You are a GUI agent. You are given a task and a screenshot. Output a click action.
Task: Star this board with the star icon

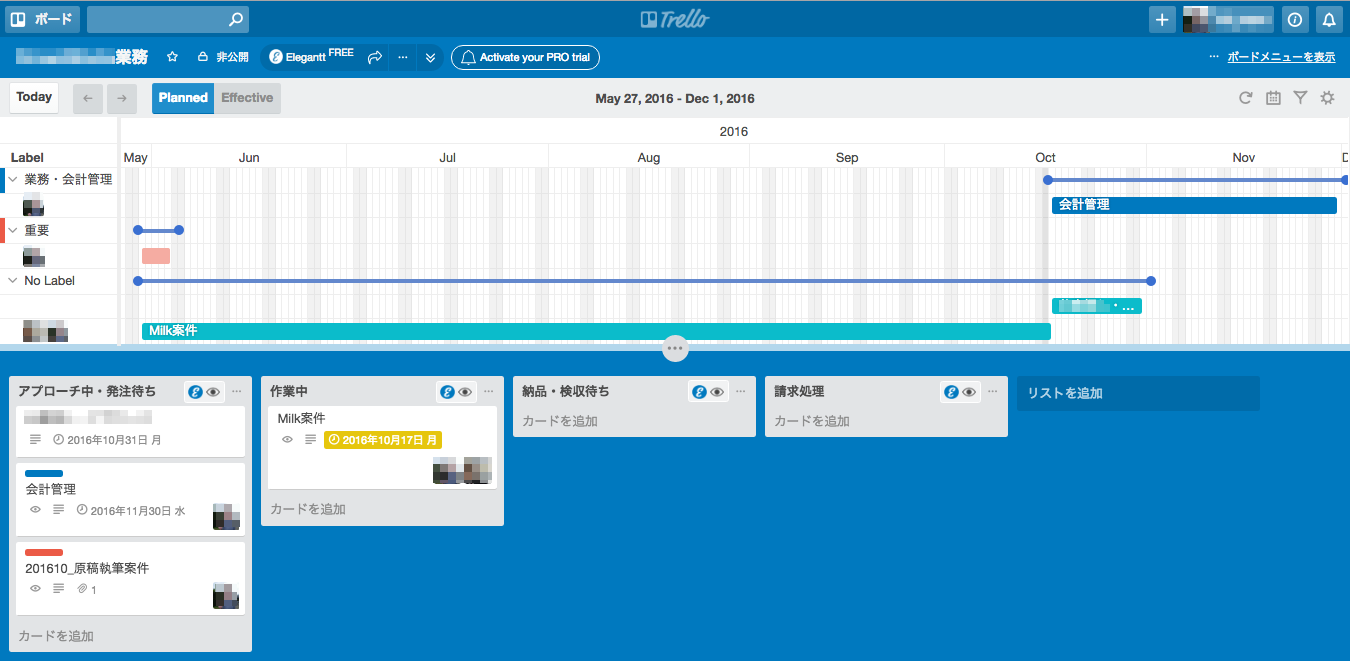[172, 58]
